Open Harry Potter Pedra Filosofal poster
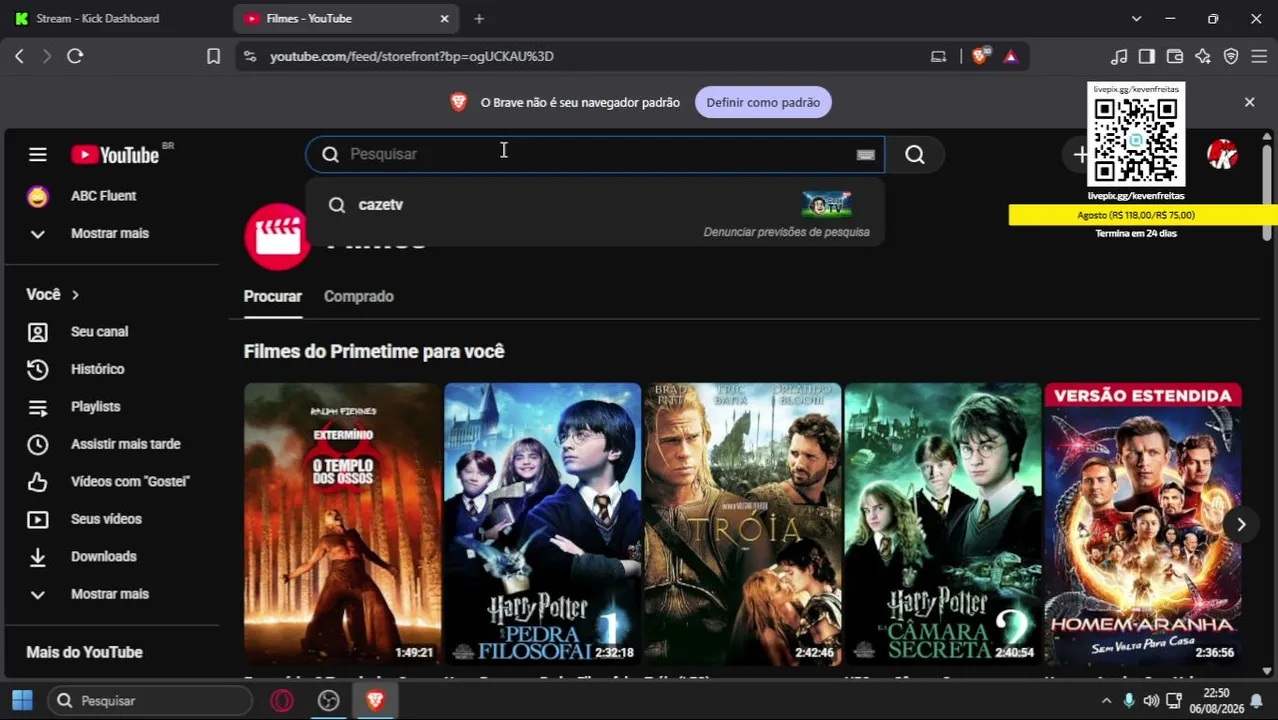Image resolution: width=1278 pixels, height=720 pixels. (542, 524)
